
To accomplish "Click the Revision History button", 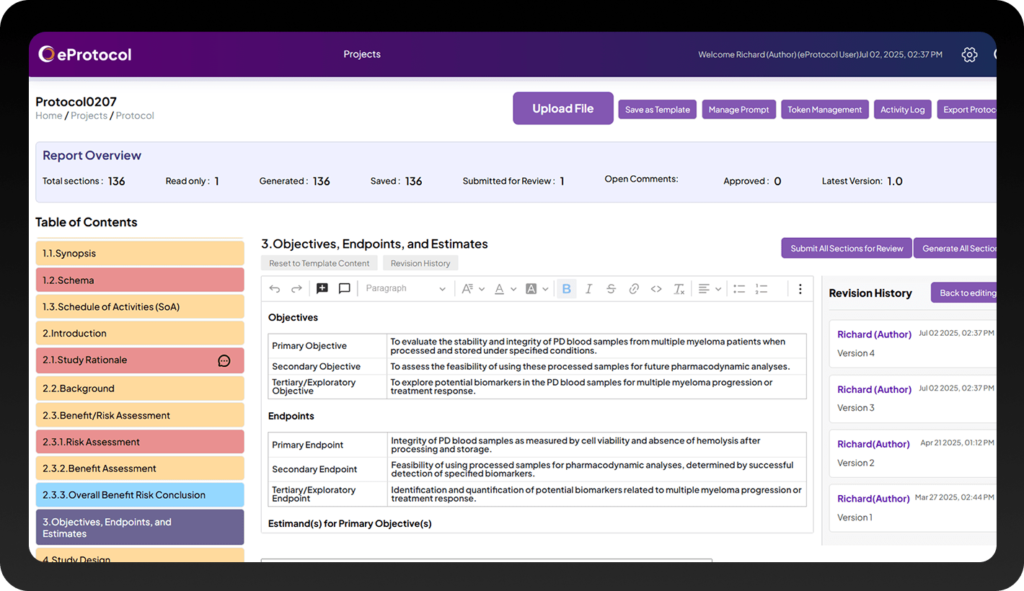I will point(420,263).
